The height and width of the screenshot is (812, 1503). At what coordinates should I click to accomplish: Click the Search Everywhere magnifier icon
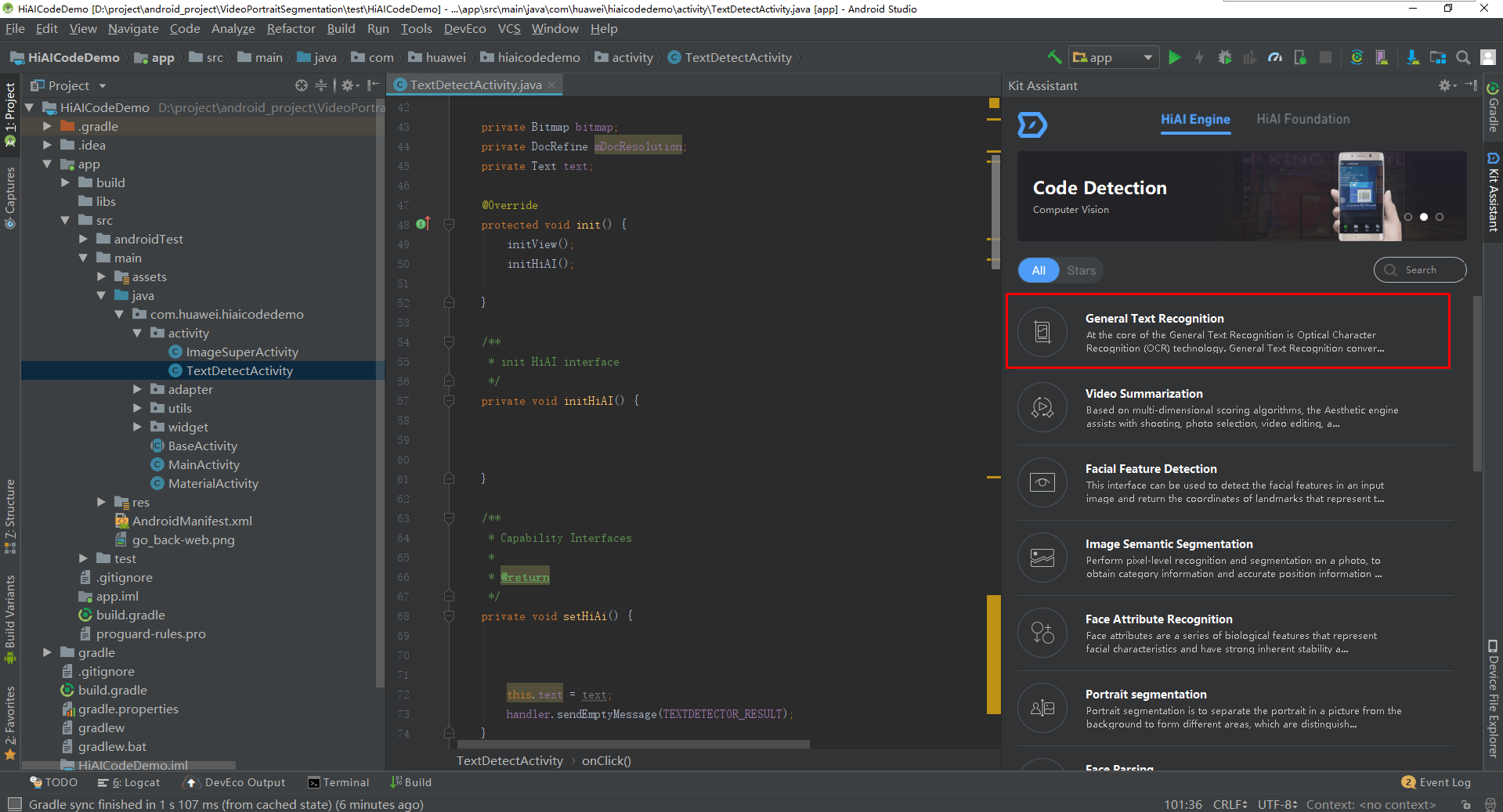click(1462, 57)
